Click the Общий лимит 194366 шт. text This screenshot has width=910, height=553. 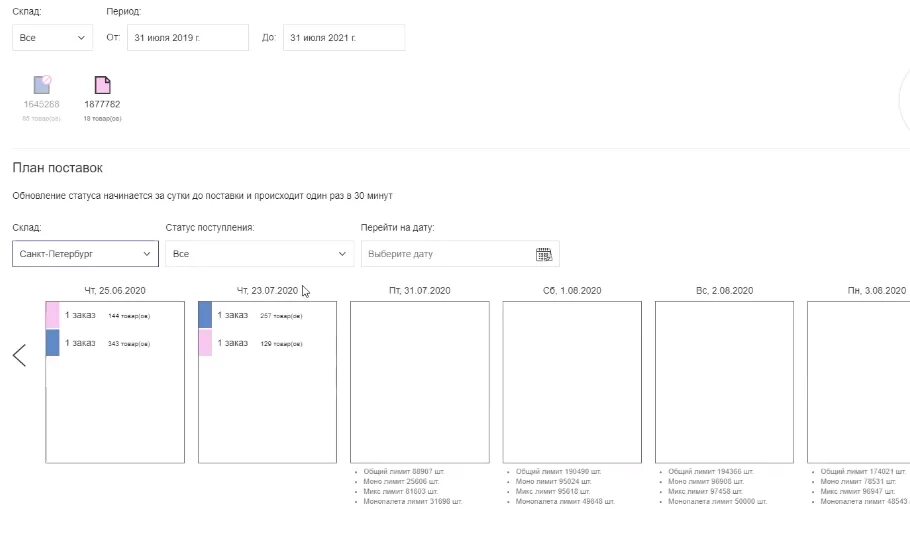coord(711,471)
